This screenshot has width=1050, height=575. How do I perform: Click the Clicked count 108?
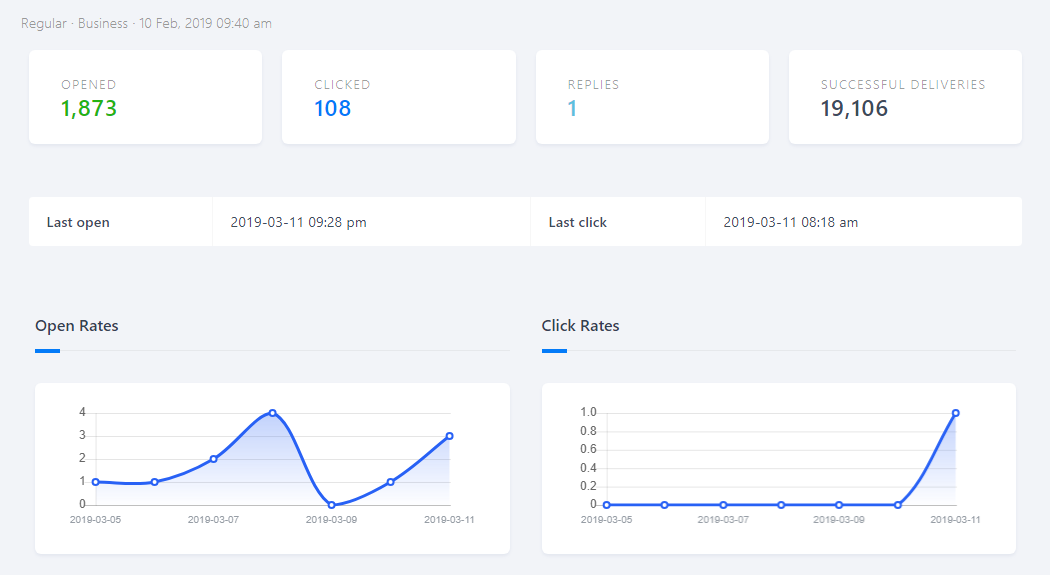tap(332, 108)
